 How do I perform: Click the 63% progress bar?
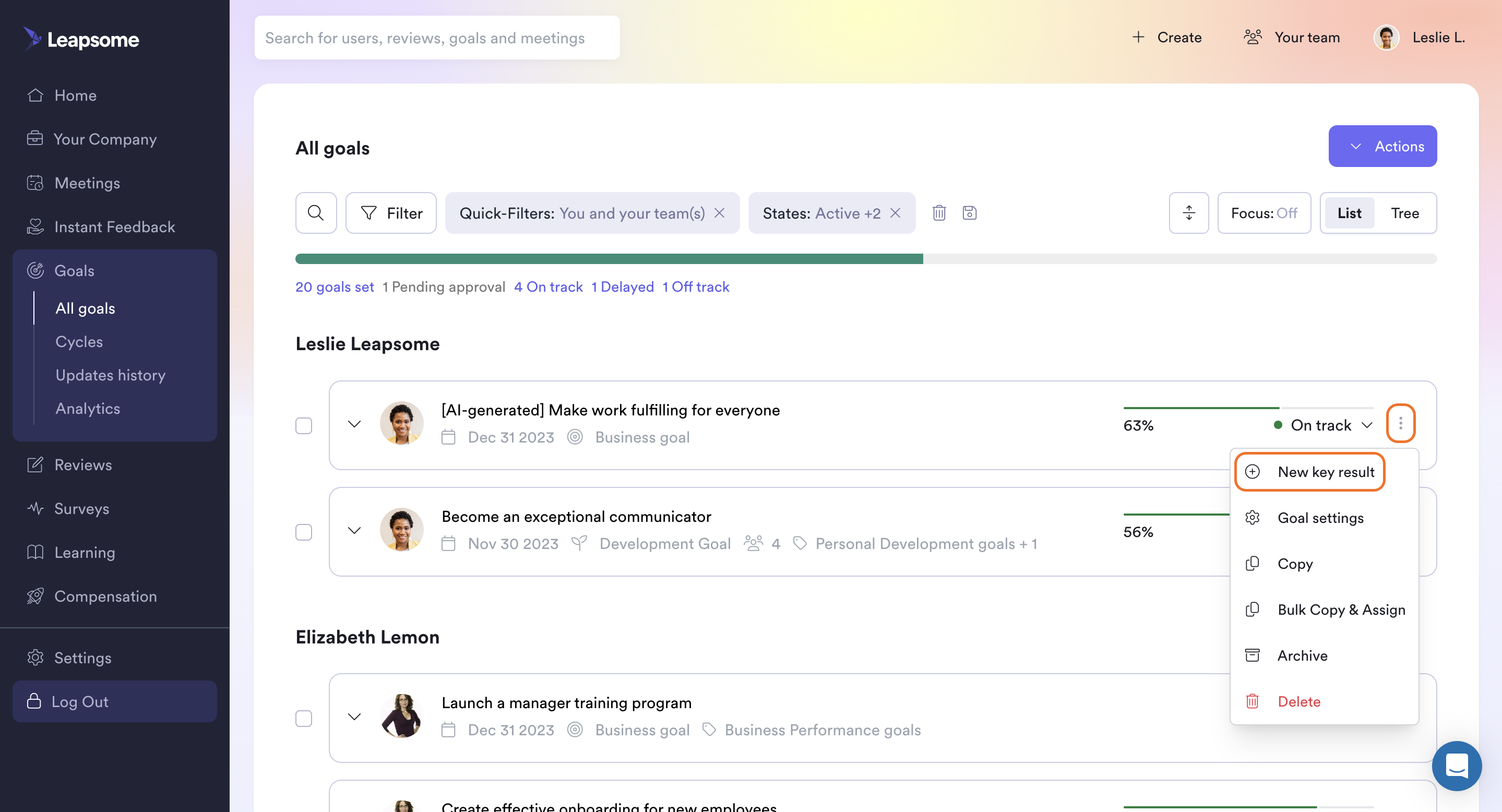click(1248, 408)
